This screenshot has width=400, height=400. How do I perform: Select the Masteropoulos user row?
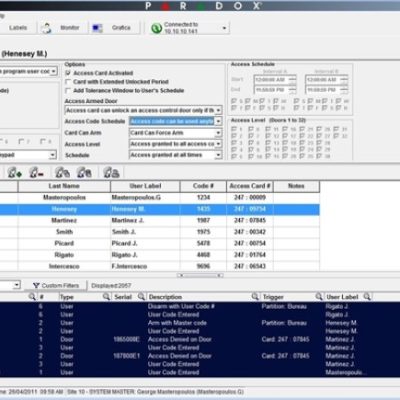click(x=160, y=197)
